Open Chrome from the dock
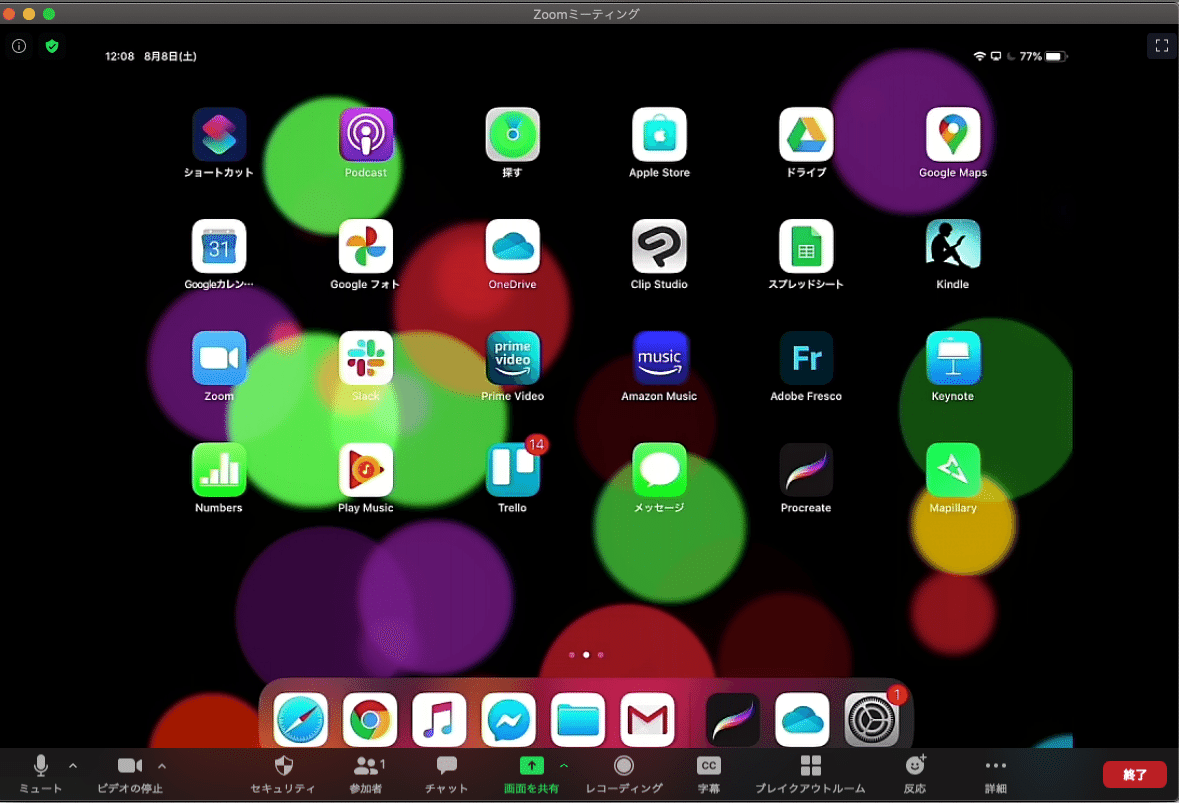The height and width of the screenshot is (803, 1179). (369, 720)
